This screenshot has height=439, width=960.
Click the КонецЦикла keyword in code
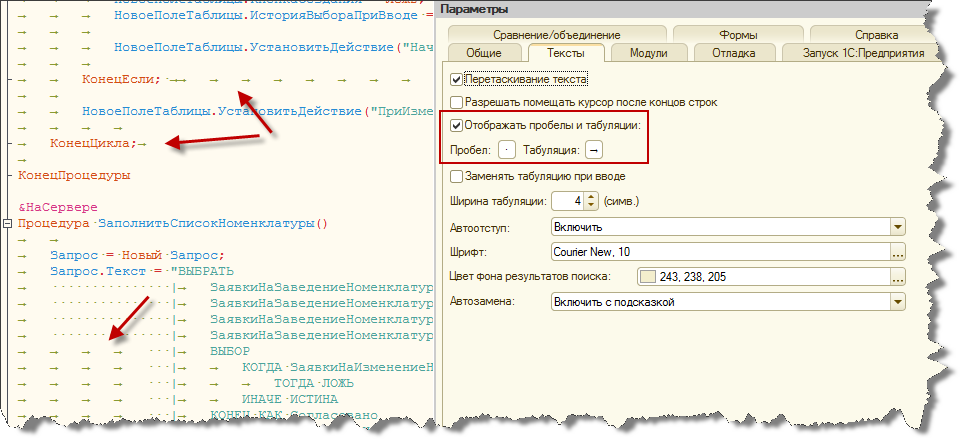click(x=92, y=143)
